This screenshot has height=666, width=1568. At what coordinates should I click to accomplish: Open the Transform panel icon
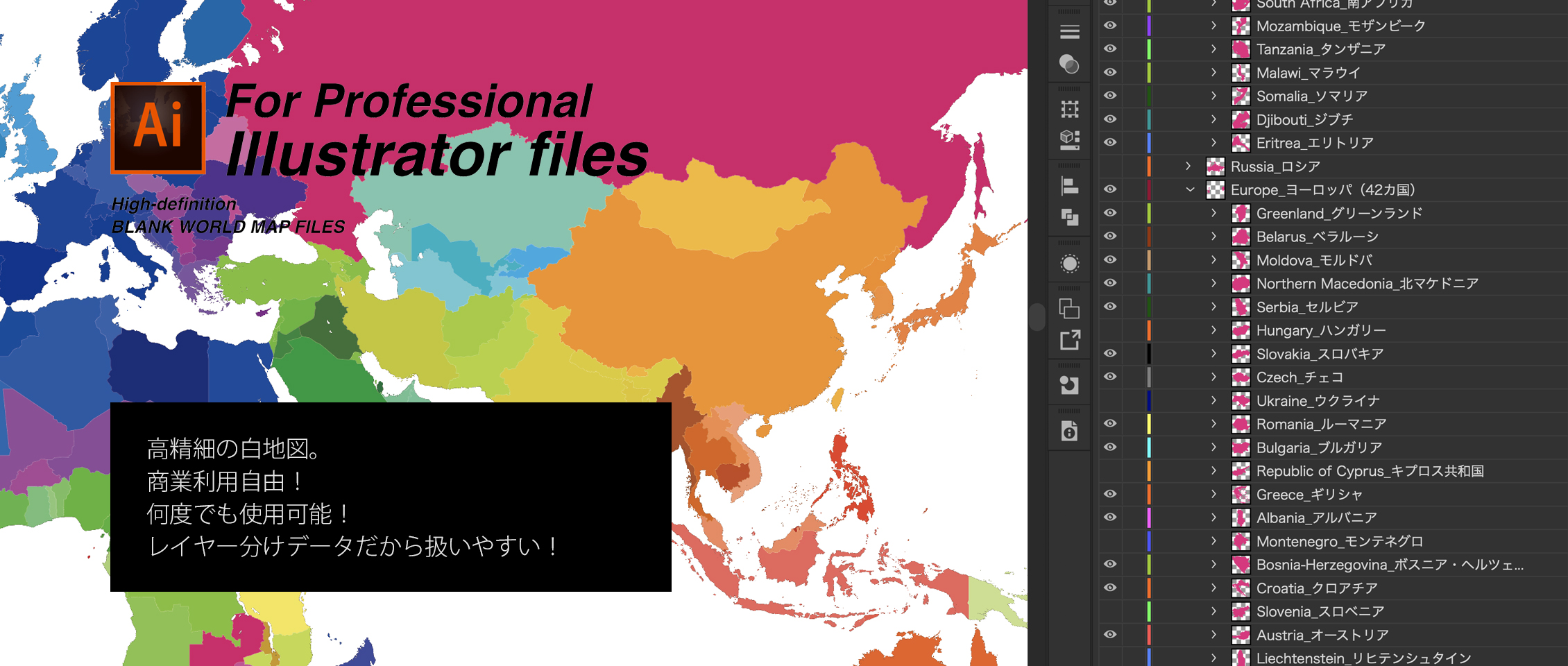point(1069,109)
